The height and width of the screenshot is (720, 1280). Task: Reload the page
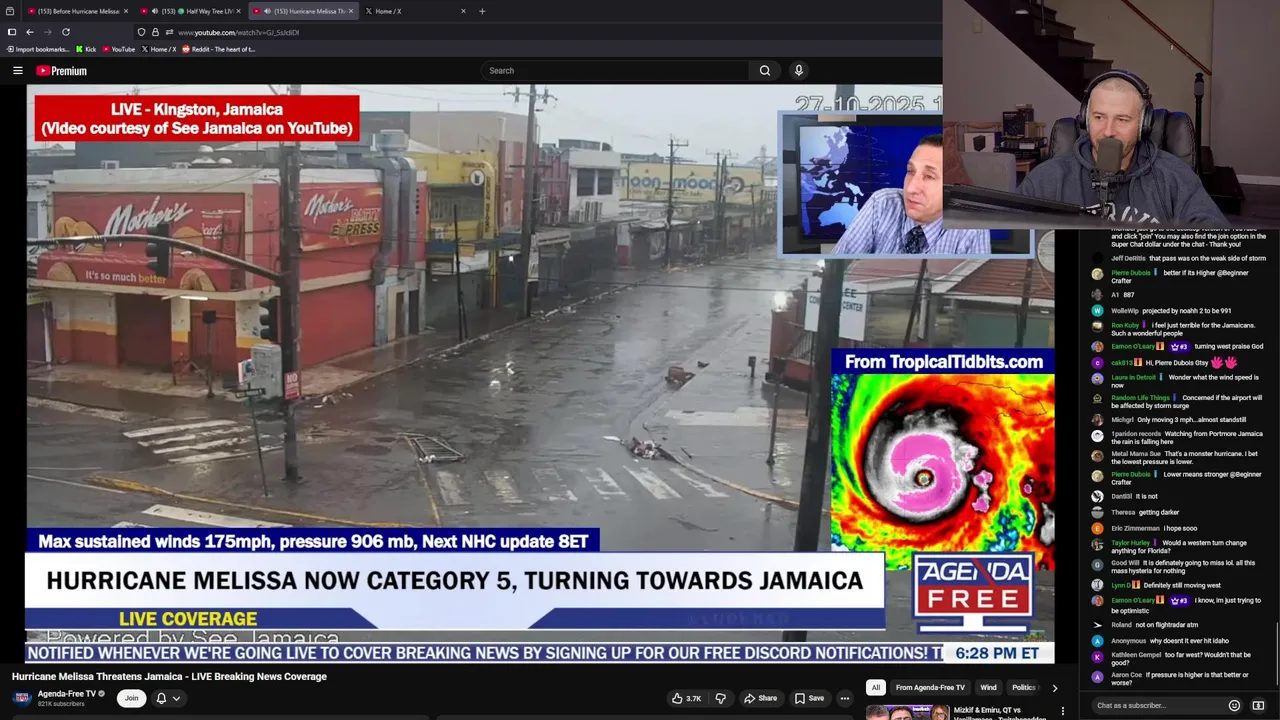tap(66, 32)
